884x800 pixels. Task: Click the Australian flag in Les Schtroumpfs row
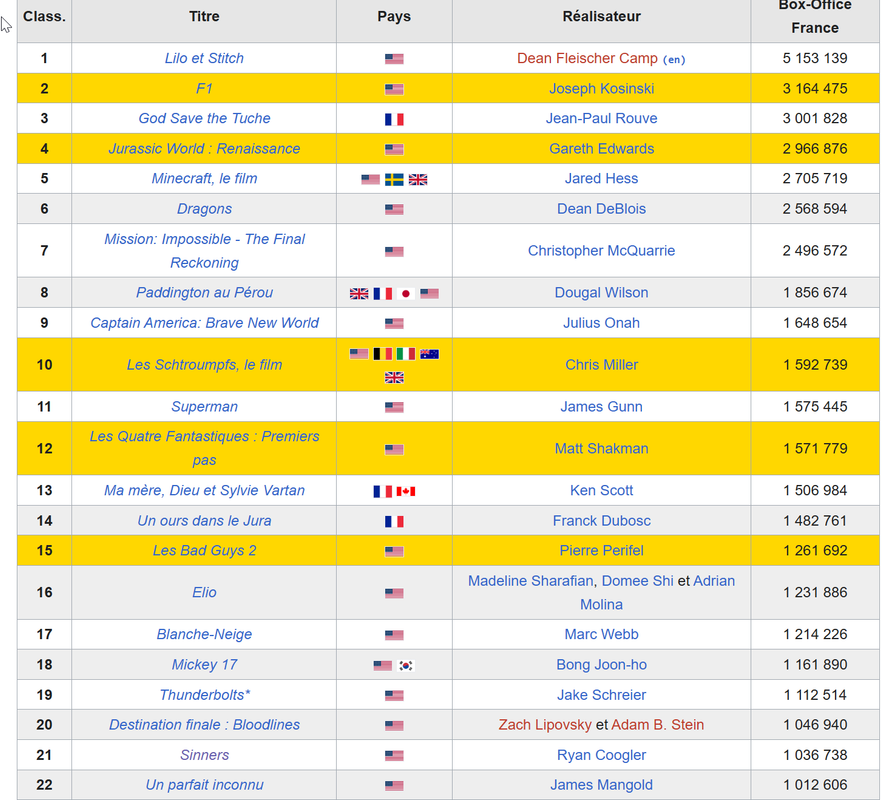[430, 354]
